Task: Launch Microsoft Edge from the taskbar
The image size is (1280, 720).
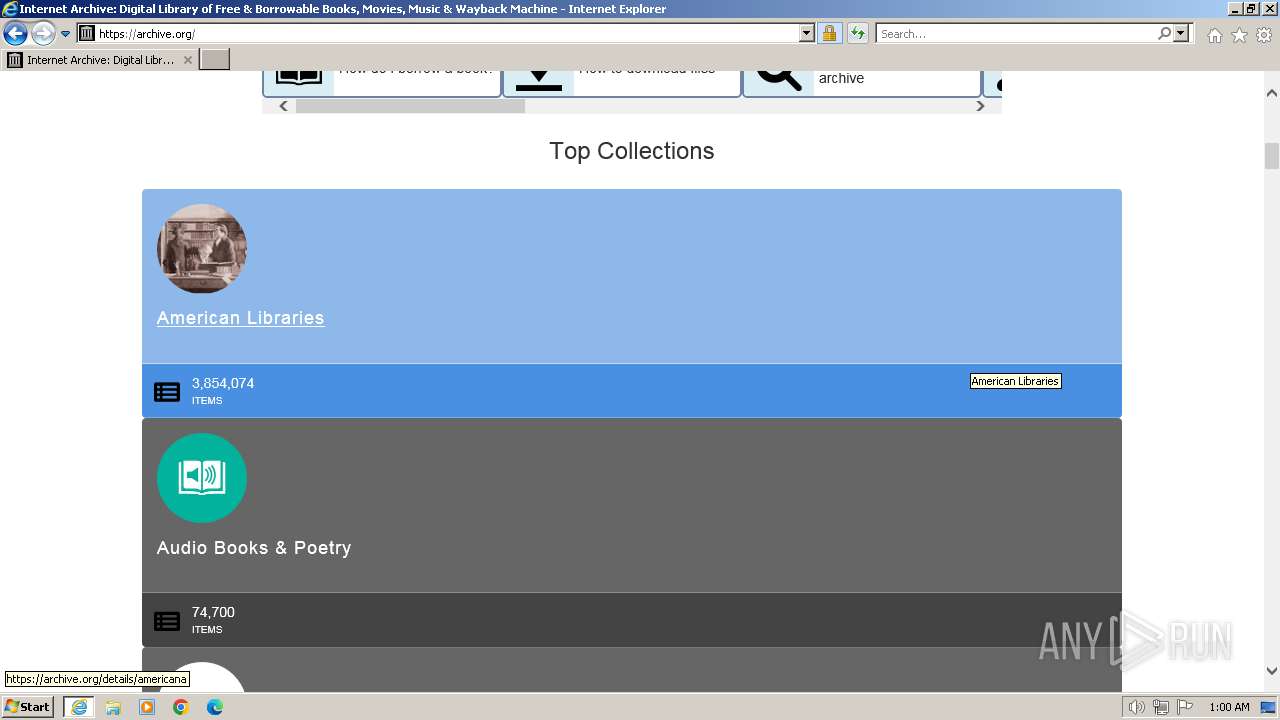Action: [215, 707]
